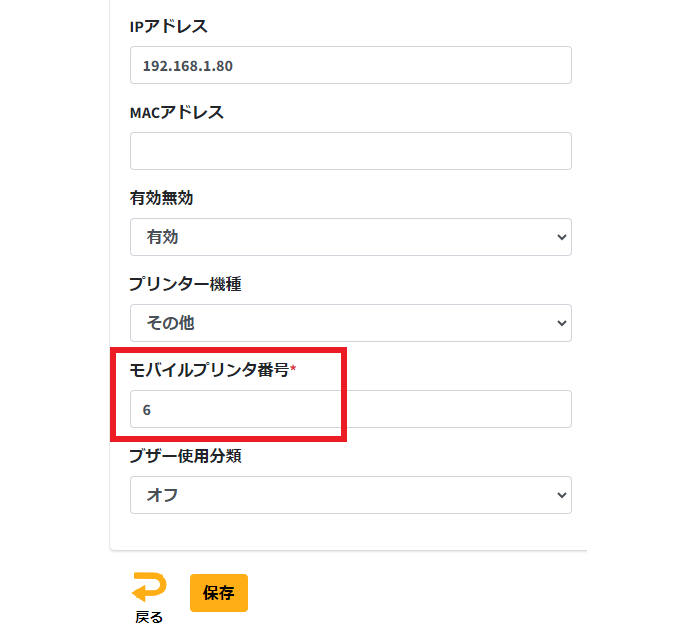Click the chevron arrow on 有効 select
The width and height of the screenshot is (696, 639).
pos(559,237)
